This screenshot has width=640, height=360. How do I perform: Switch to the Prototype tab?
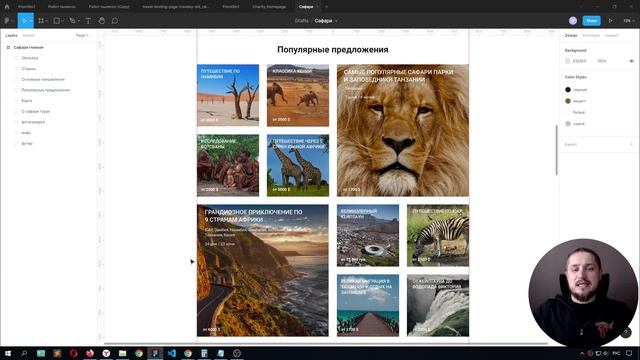click(x=591, y=36)
